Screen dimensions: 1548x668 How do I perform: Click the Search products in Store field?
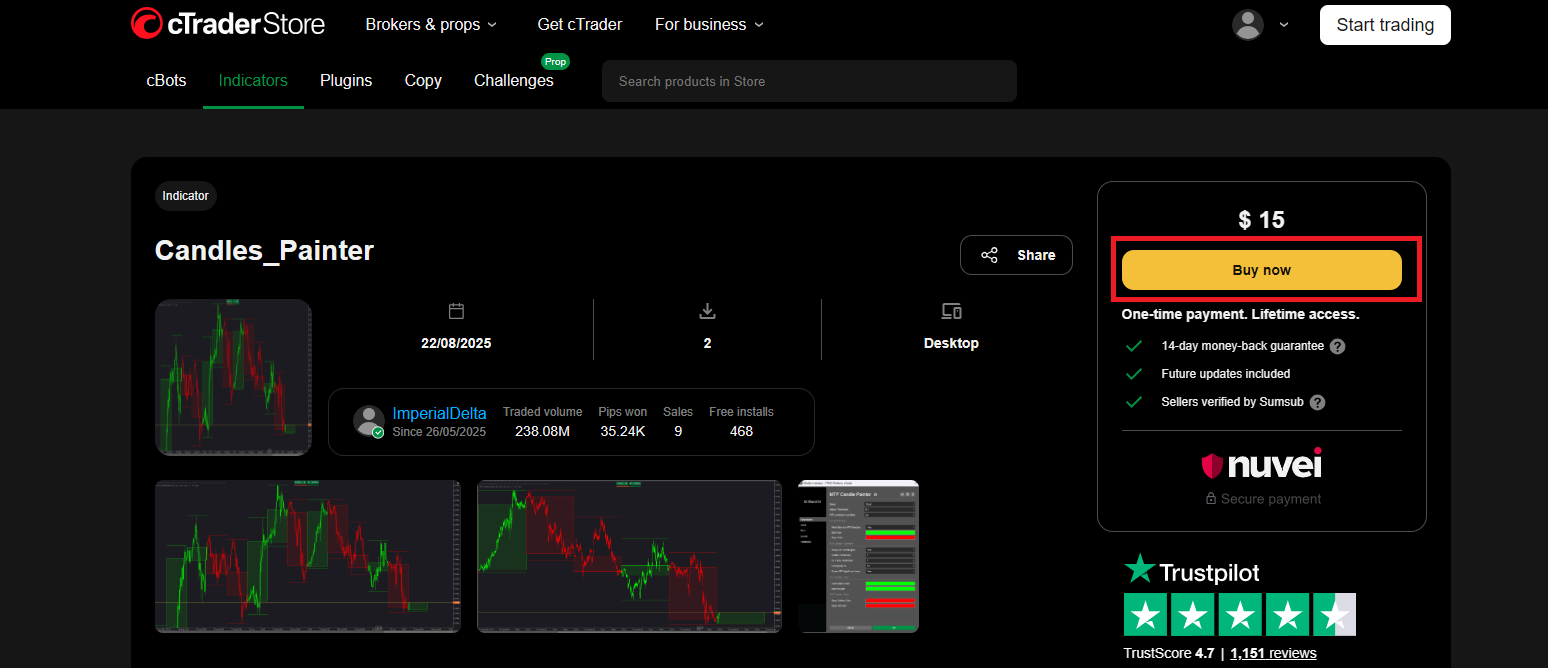(x=808, y=81)
